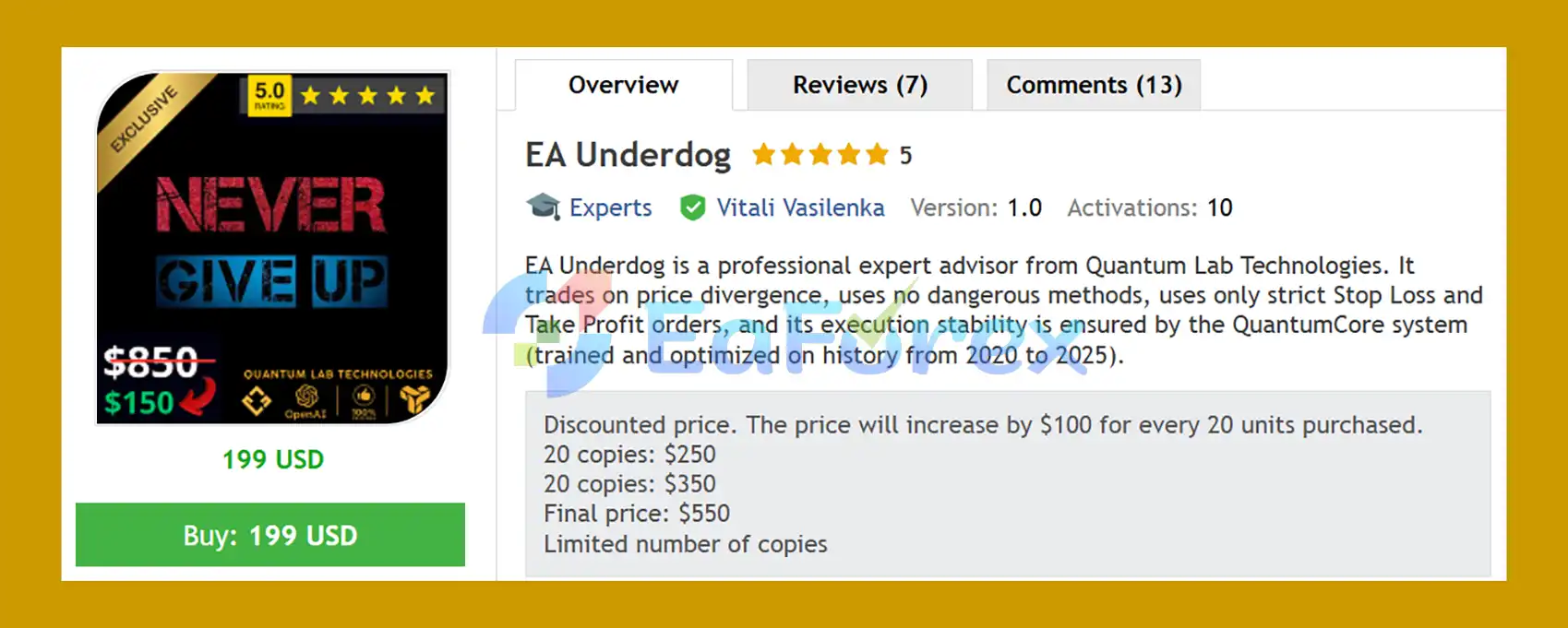Image resolution: width=1568 pixels, height=628 pixels.
Task: Click the EA Underdog product title
Action: click(628, 155)
